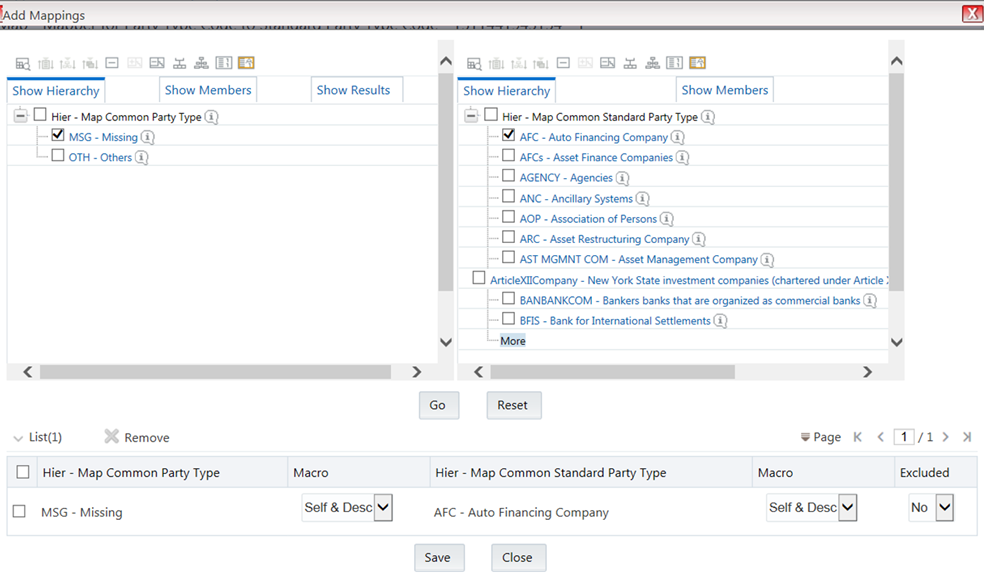
Task: Click info icon next to AFC - Auto Financing Company
Action: [677, 137]
